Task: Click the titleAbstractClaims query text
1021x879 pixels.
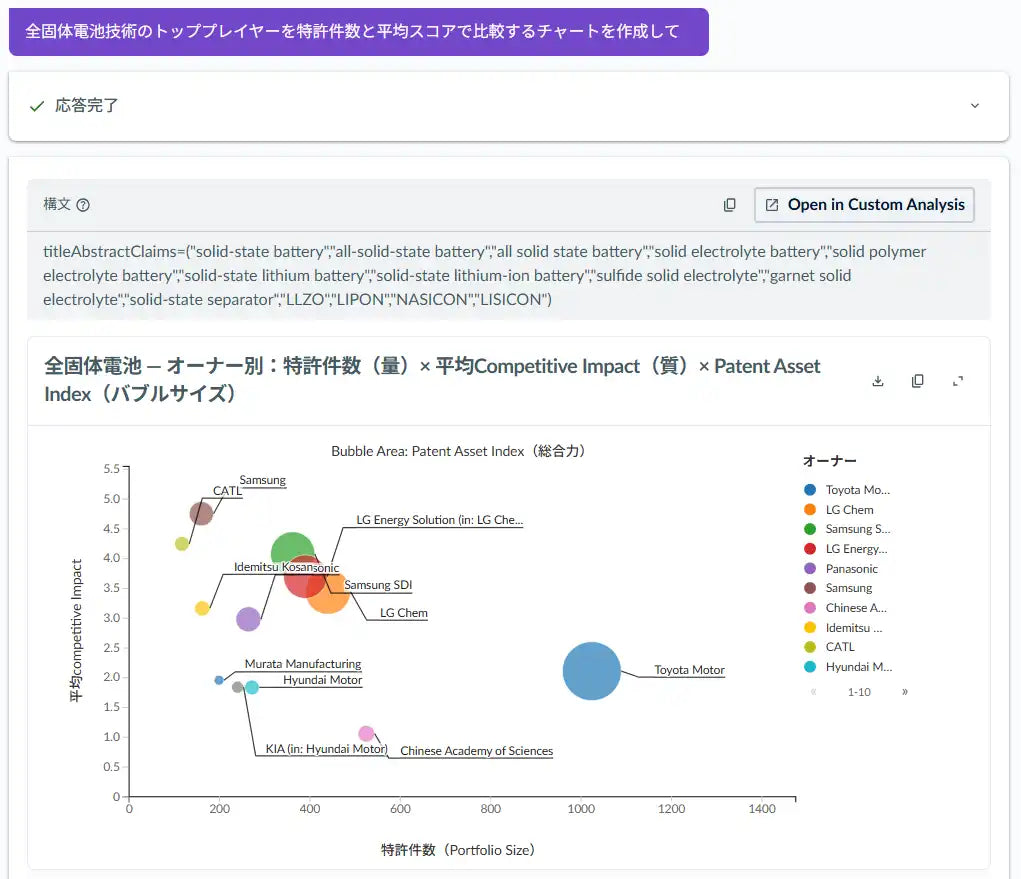Action: coord(484,275)
